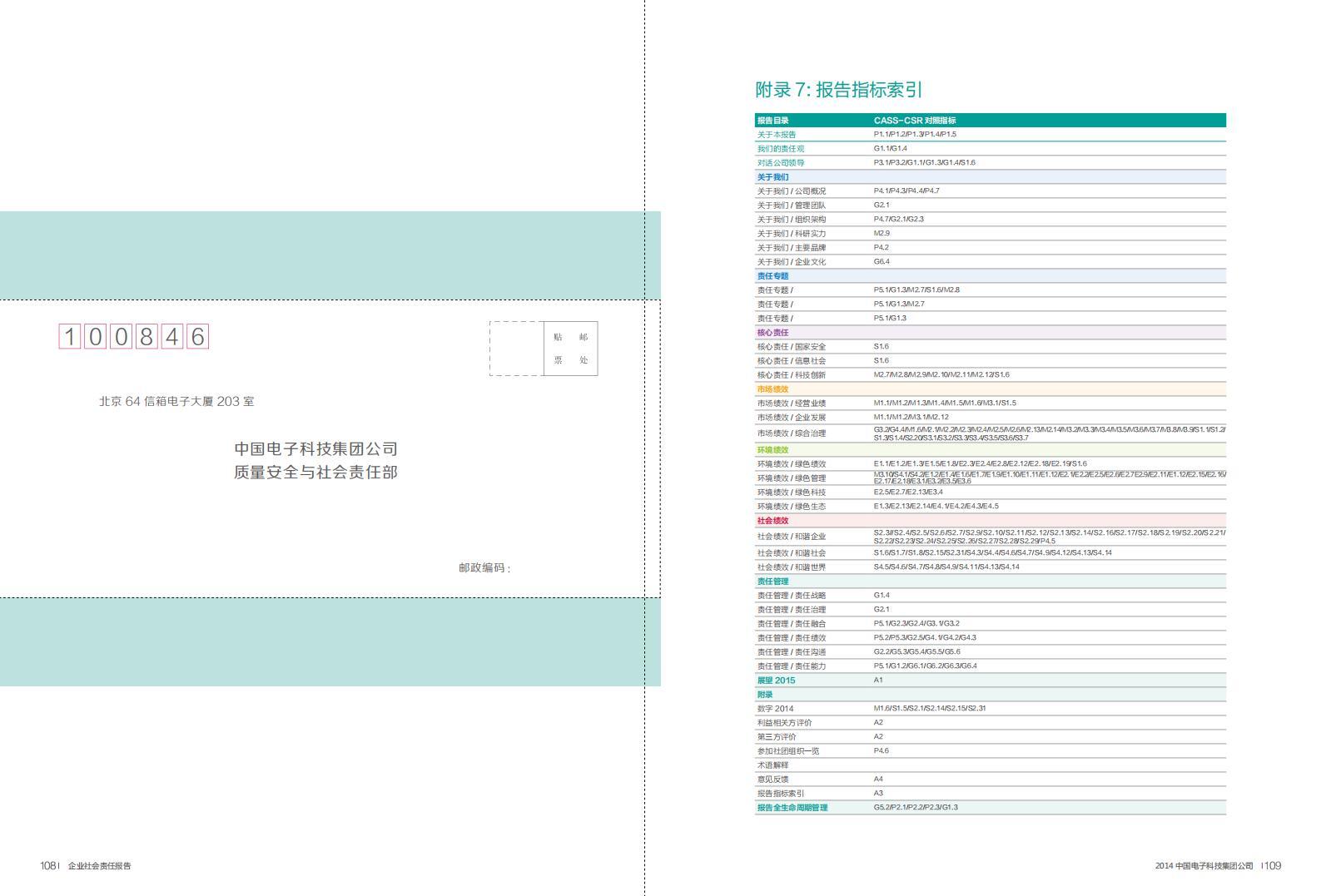Click "关于我们 / 管理团队" row

click(x=991, y=205)
